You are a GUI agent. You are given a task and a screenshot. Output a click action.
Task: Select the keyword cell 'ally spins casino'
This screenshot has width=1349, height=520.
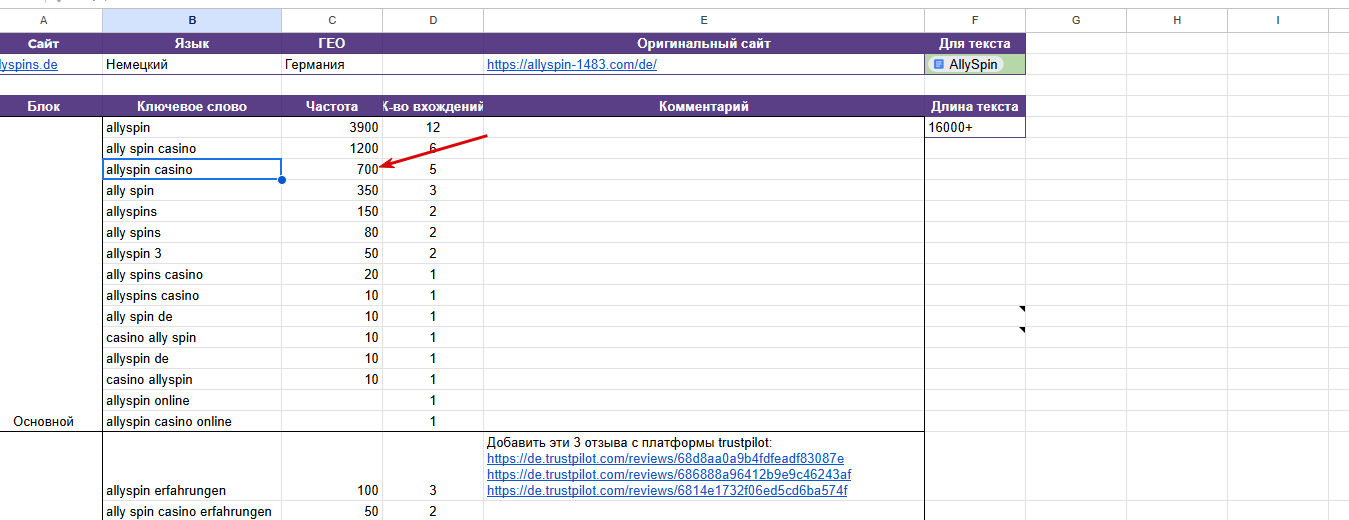click(x=192, y=274)
